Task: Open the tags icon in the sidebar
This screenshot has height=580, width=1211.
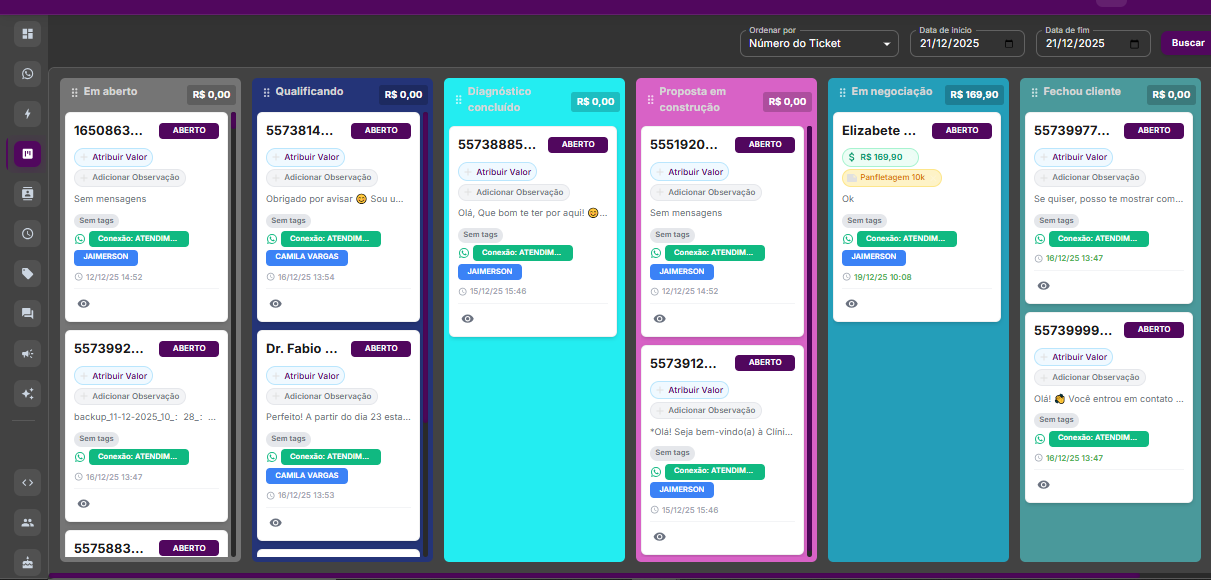Action: (28, 273)
